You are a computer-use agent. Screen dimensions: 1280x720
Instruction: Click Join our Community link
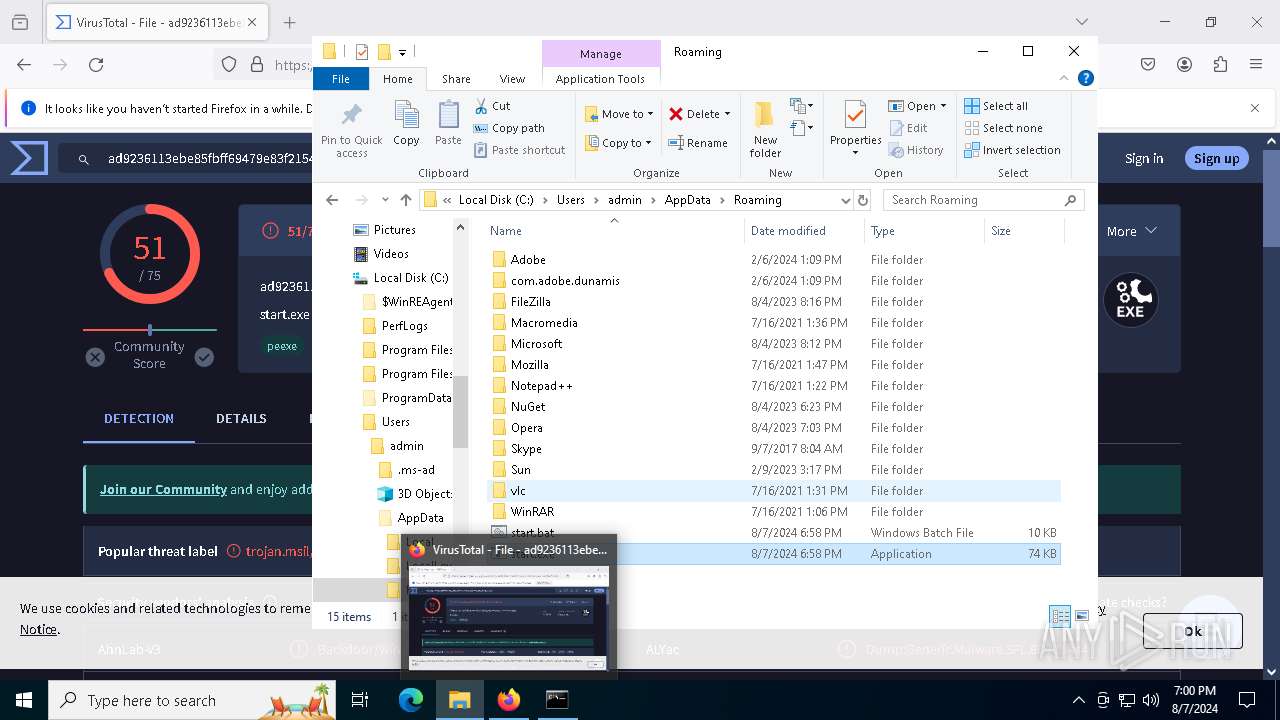(163, 489)
